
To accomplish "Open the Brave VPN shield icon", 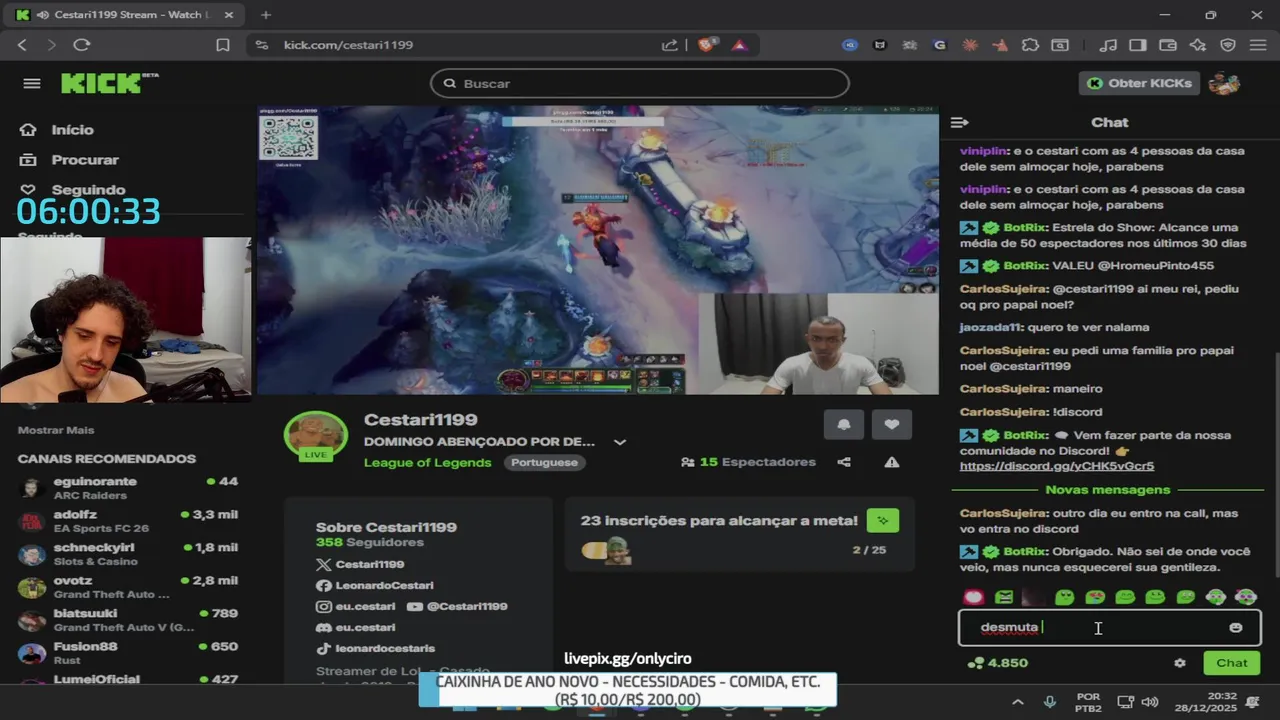I will [x=1228, y=45].
